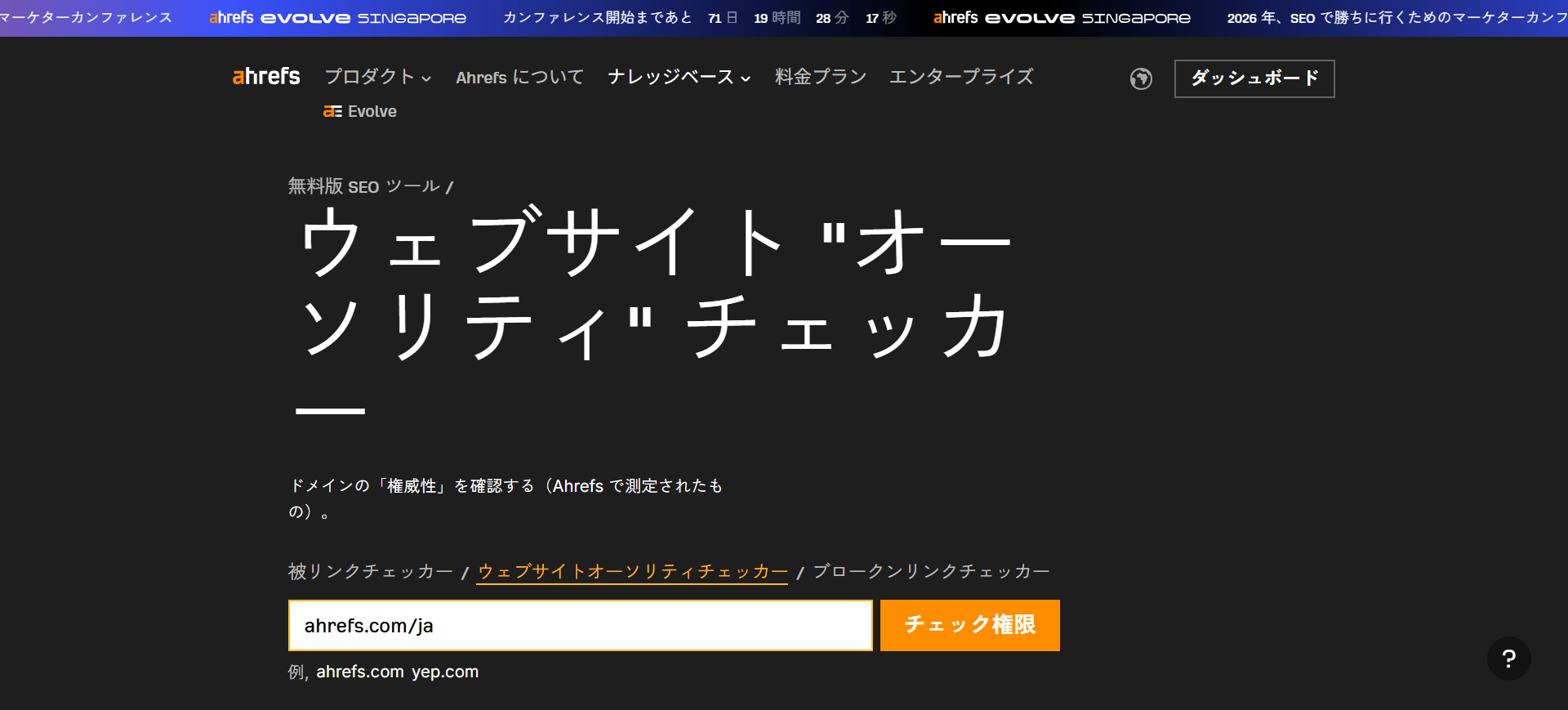
Task: Click the domain input field with ahrefs.com/ja
Action: pyautogui.click(x=581, y=625)
